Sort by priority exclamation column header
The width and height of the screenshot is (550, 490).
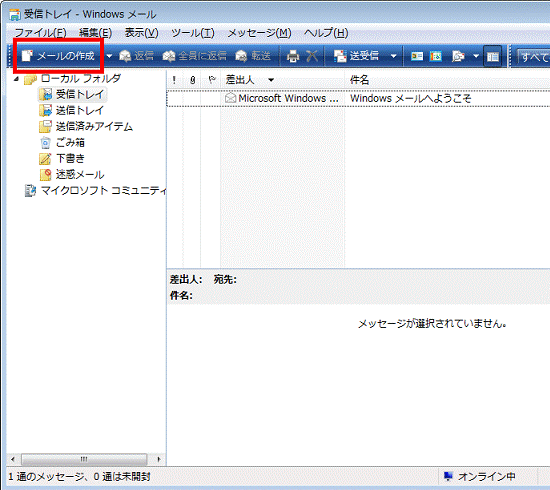(x=174, y=80)
